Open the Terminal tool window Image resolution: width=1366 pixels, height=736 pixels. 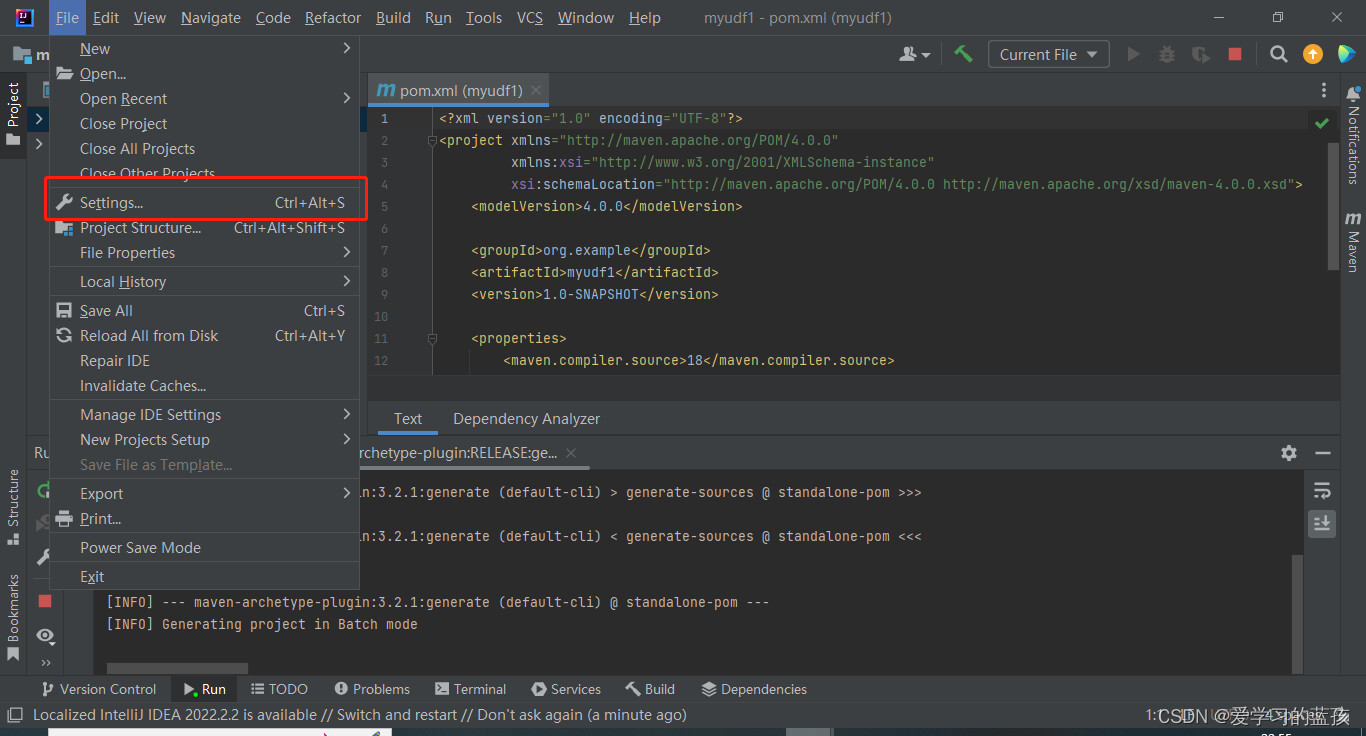pos(471,689)
